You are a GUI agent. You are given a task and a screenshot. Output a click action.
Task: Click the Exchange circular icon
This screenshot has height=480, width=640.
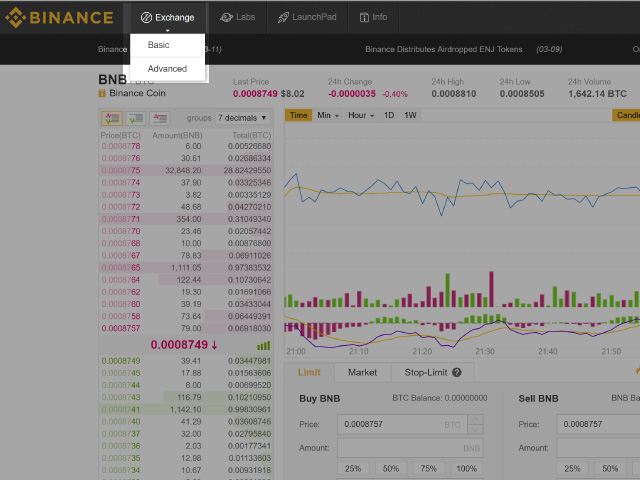[146, 18]
